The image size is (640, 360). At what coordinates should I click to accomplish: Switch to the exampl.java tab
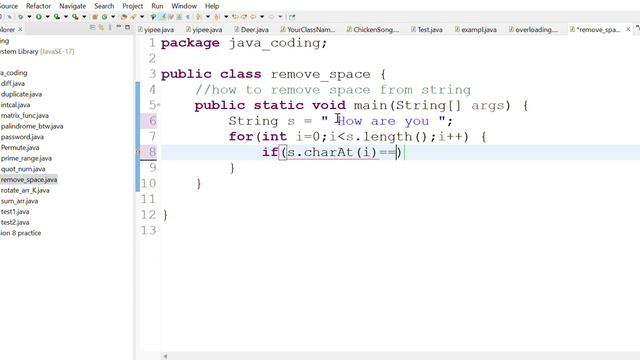click(476, 29)
